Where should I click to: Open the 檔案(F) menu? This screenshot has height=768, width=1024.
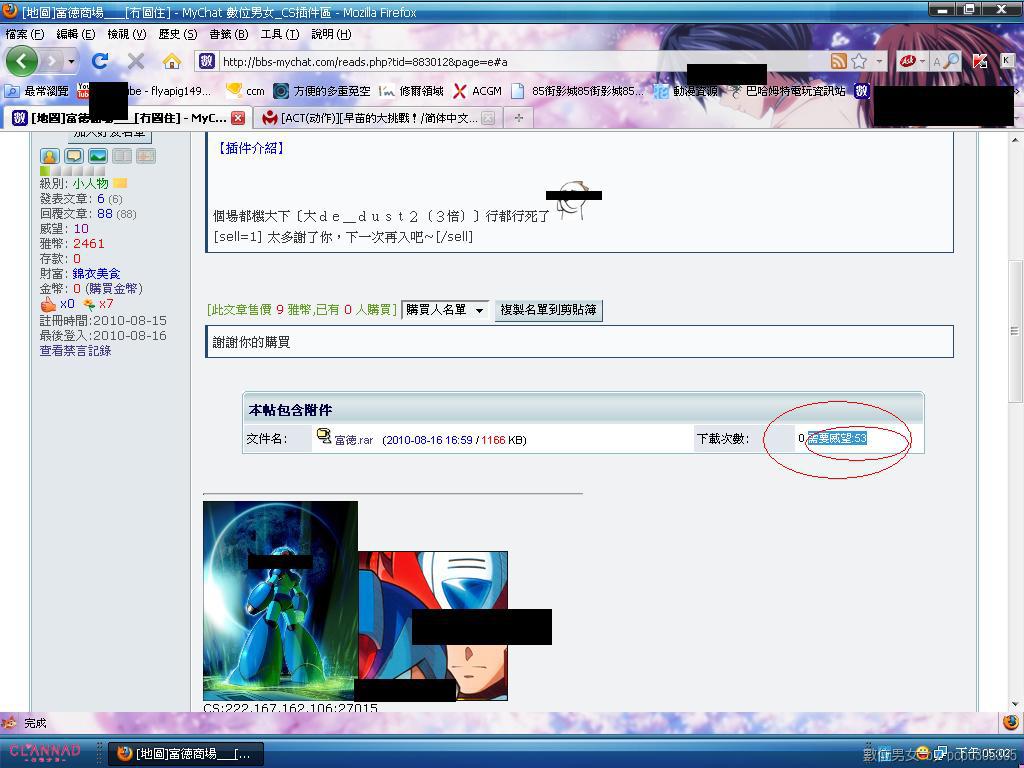click(25, 34)
